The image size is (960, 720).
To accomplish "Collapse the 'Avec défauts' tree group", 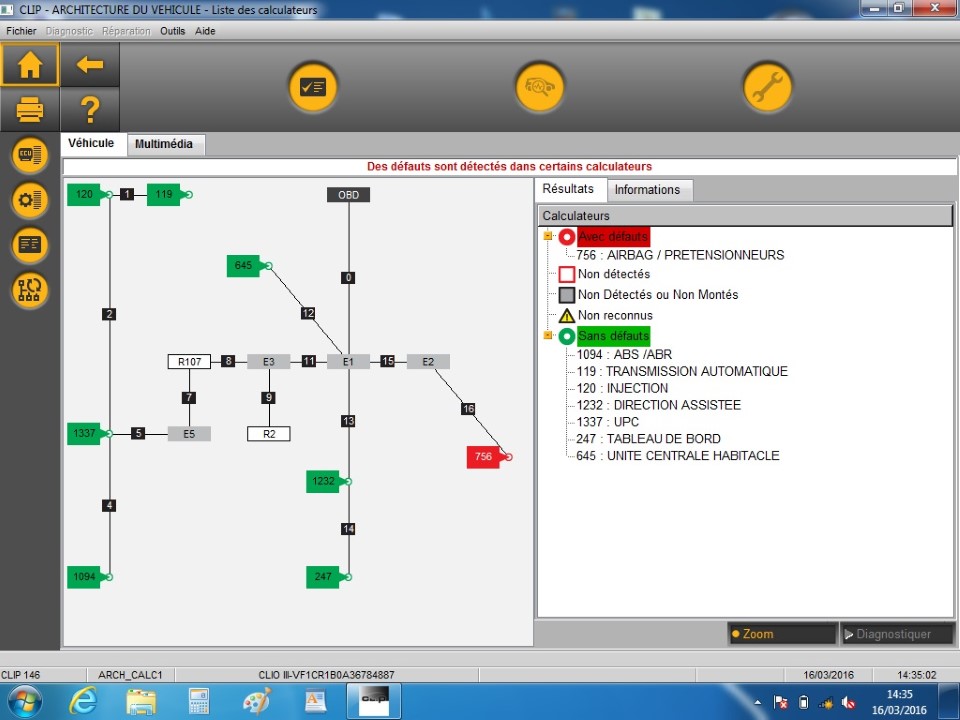I will click(548, 236).
